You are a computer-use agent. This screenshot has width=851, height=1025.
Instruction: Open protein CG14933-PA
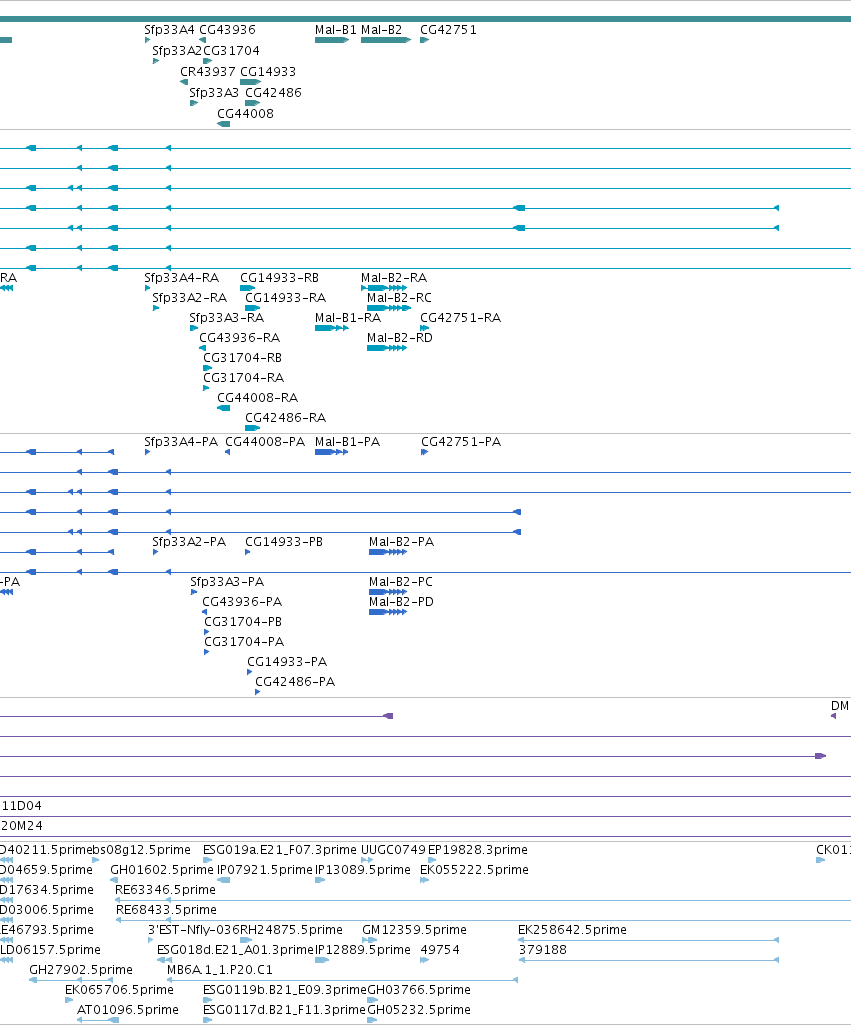[x=287, y=662]
